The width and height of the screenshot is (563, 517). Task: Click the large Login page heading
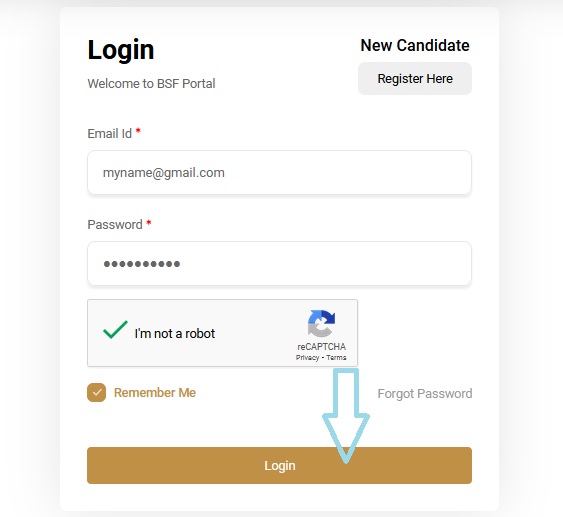pyautogui.click(x=121, y=51)
